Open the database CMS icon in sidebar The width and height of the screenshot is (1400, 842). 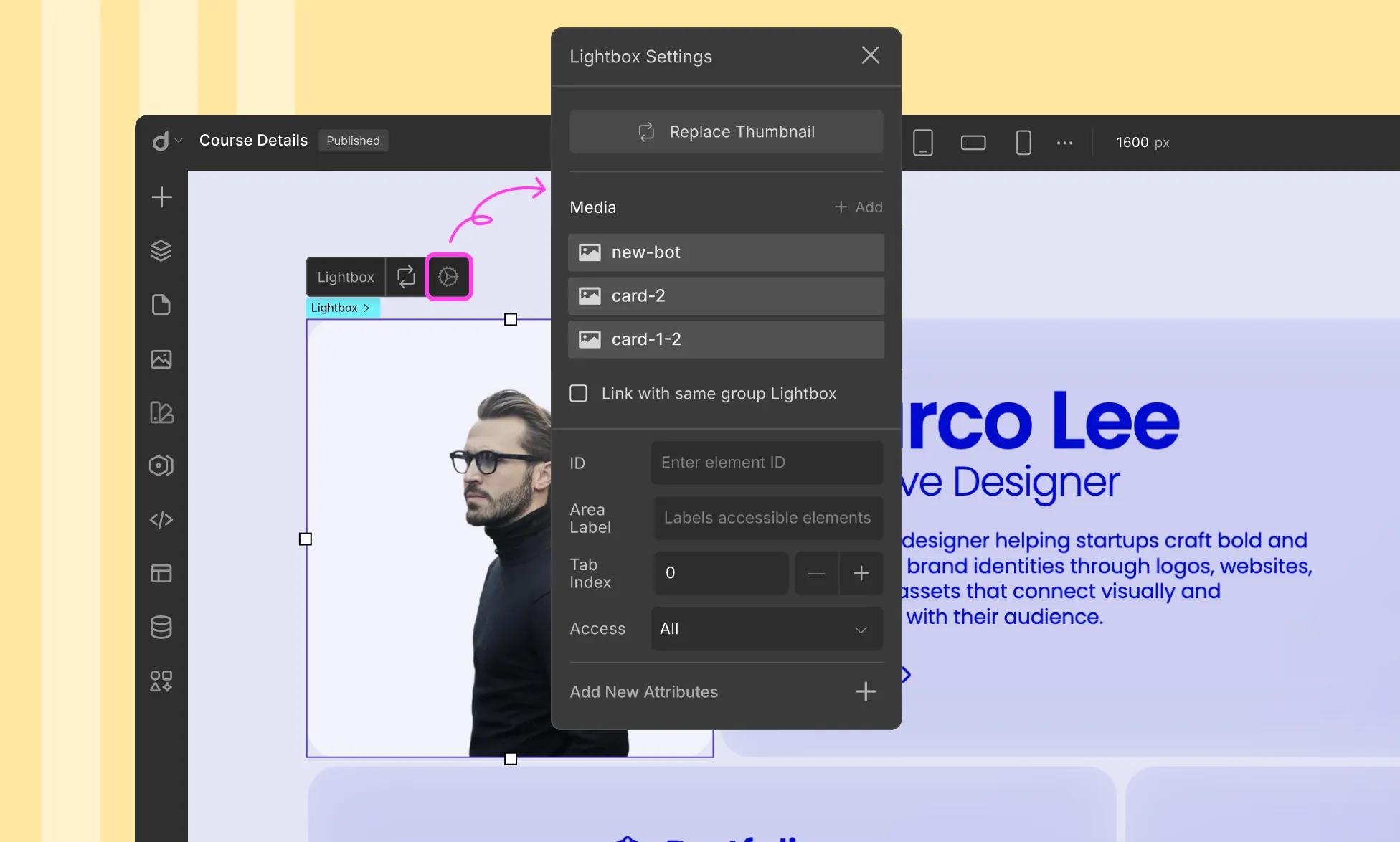pos(161,627)
